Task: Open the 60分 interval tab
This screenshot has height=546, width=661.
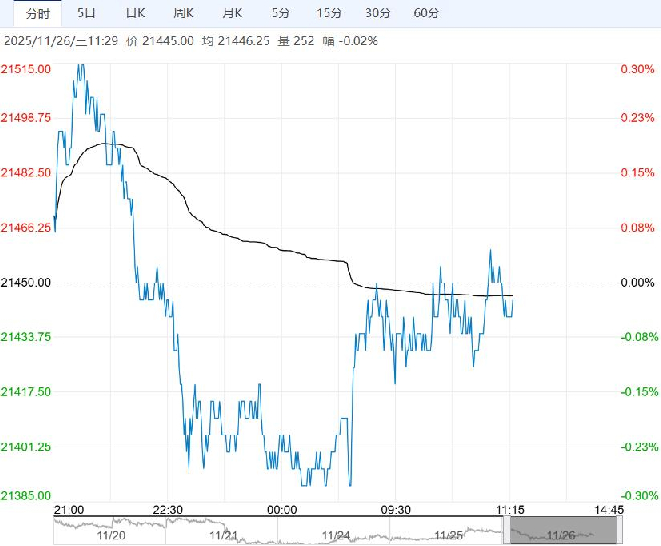Action: (426, 13)
